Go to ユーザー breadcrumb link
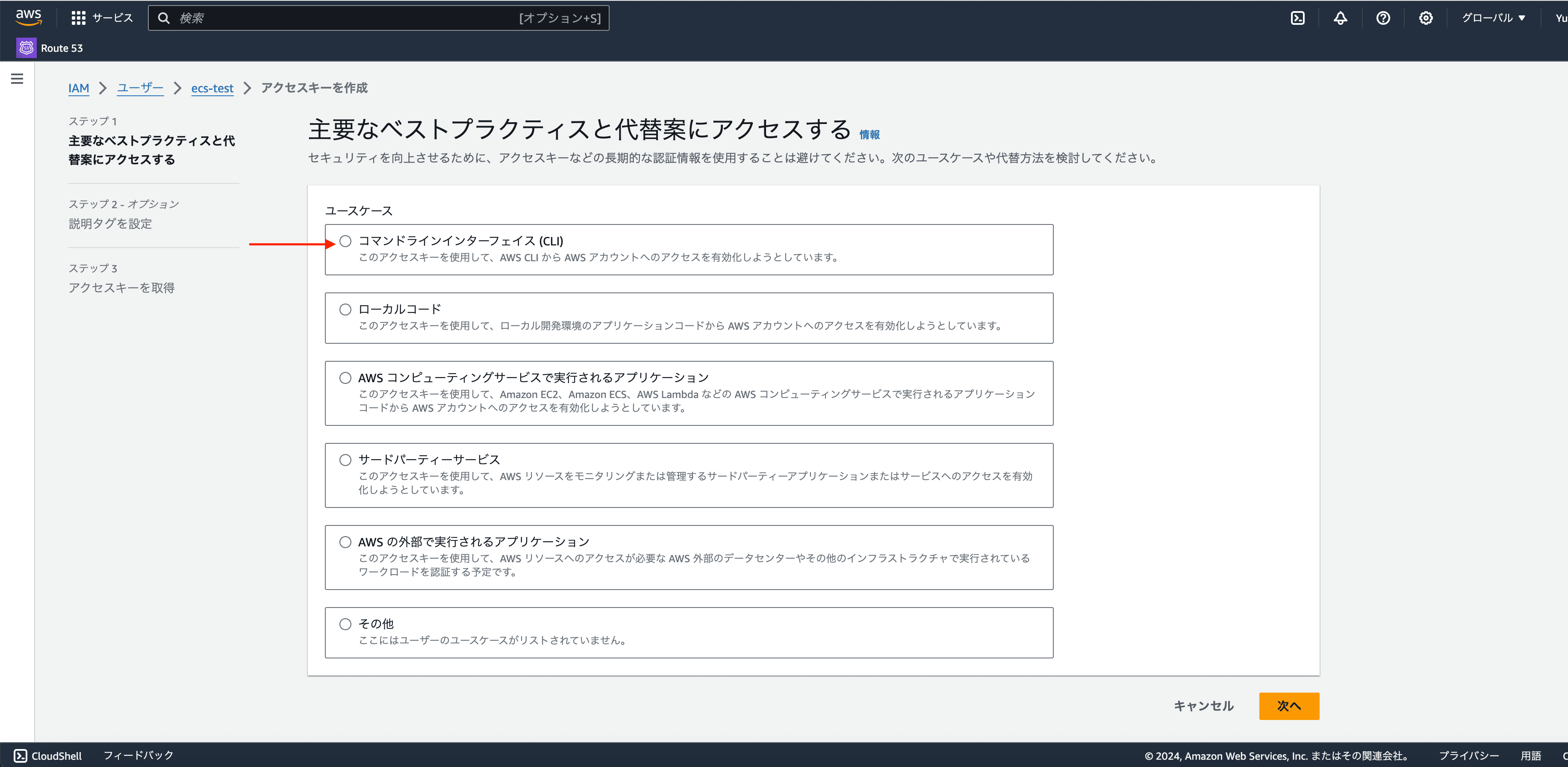1568x767 pixels. 140,88
